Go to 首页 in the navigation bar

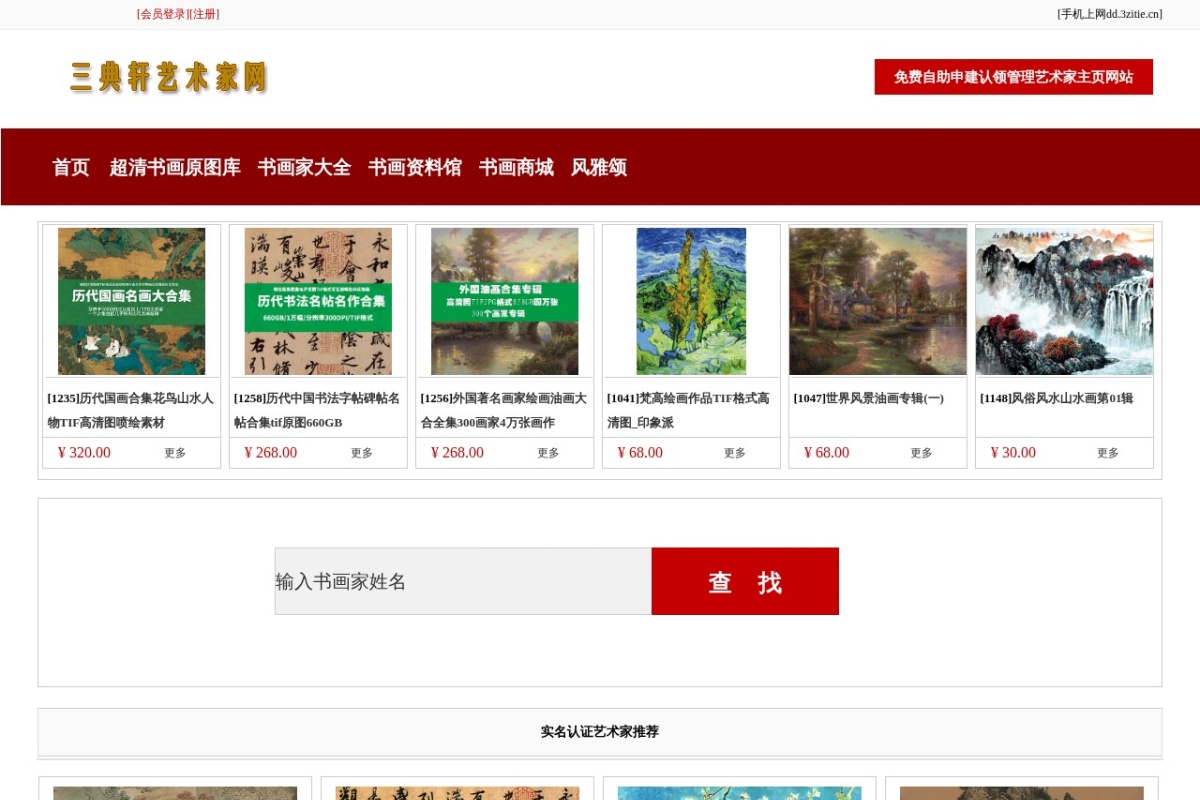[x=71, y=167]
